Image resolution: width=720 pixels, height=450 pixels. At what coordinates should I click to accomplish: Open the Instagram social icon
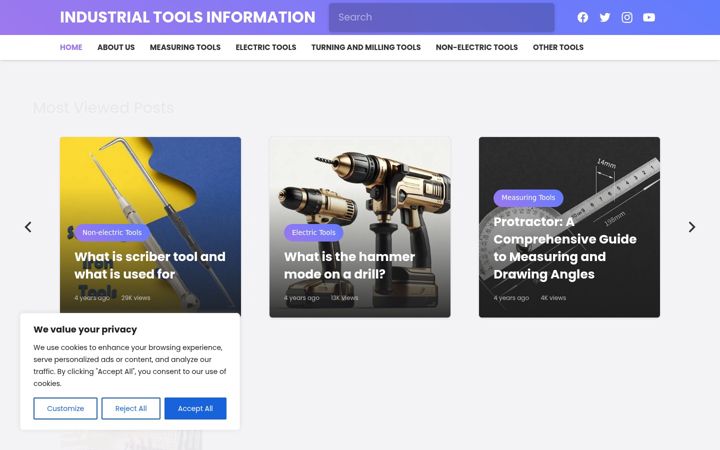[x=627, y=17]
